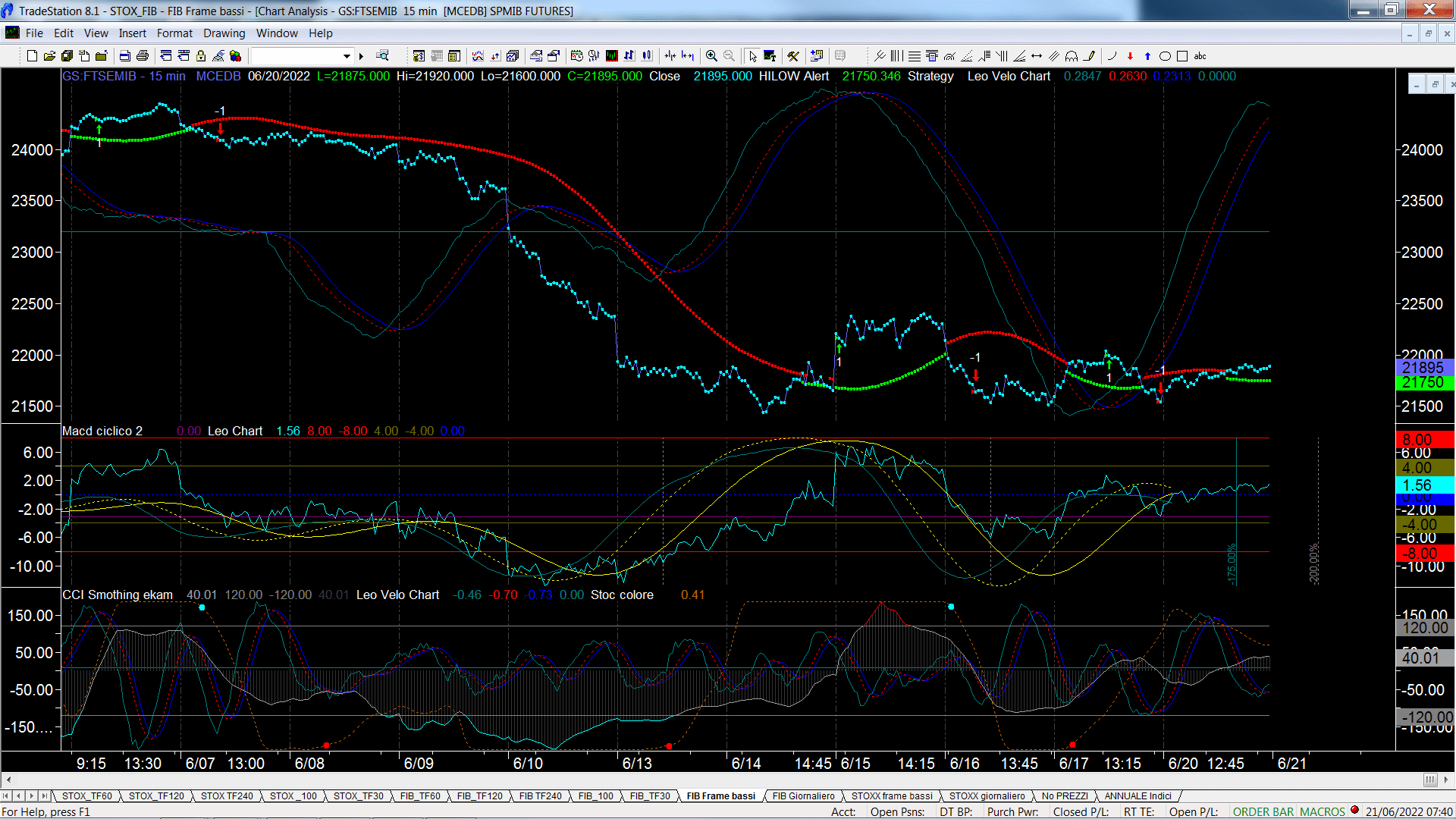This screenshot has height=819, width=1456.
Task: Switch to the FIB_100 tab
Action: [595, 796]
